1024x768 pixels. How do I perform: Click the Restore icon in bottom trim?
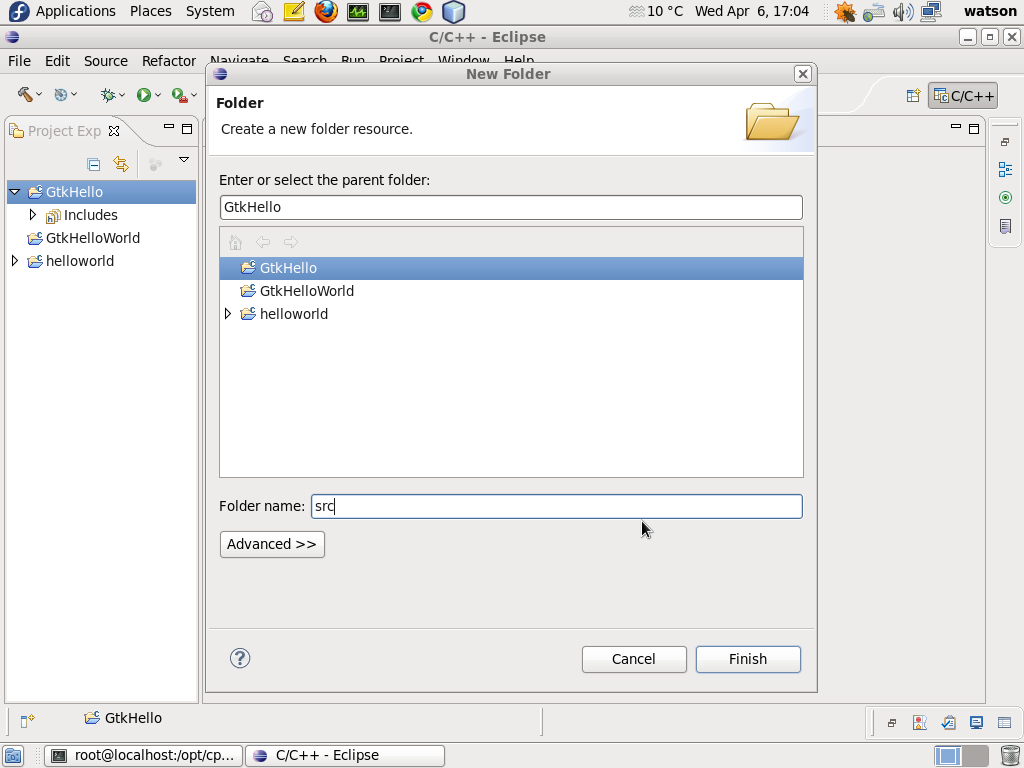tap(891, 723)
